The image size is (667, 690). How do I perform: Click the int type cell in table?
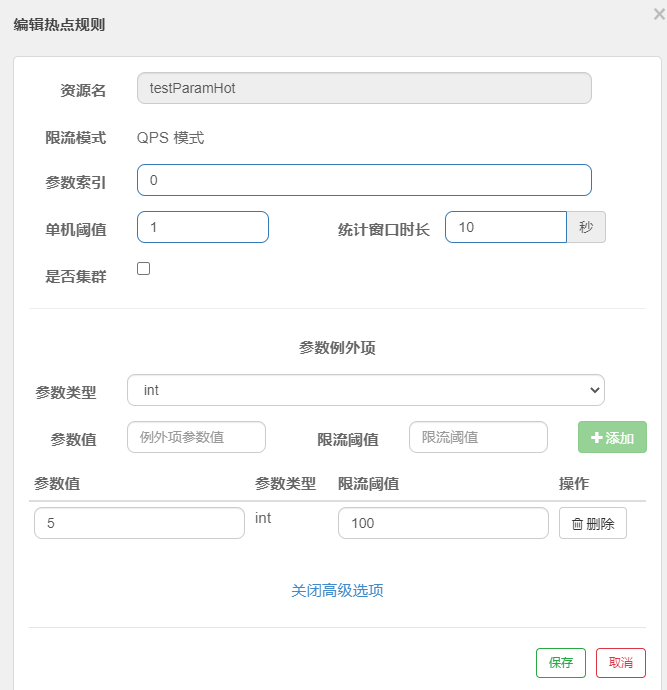[x=263, y=518]
